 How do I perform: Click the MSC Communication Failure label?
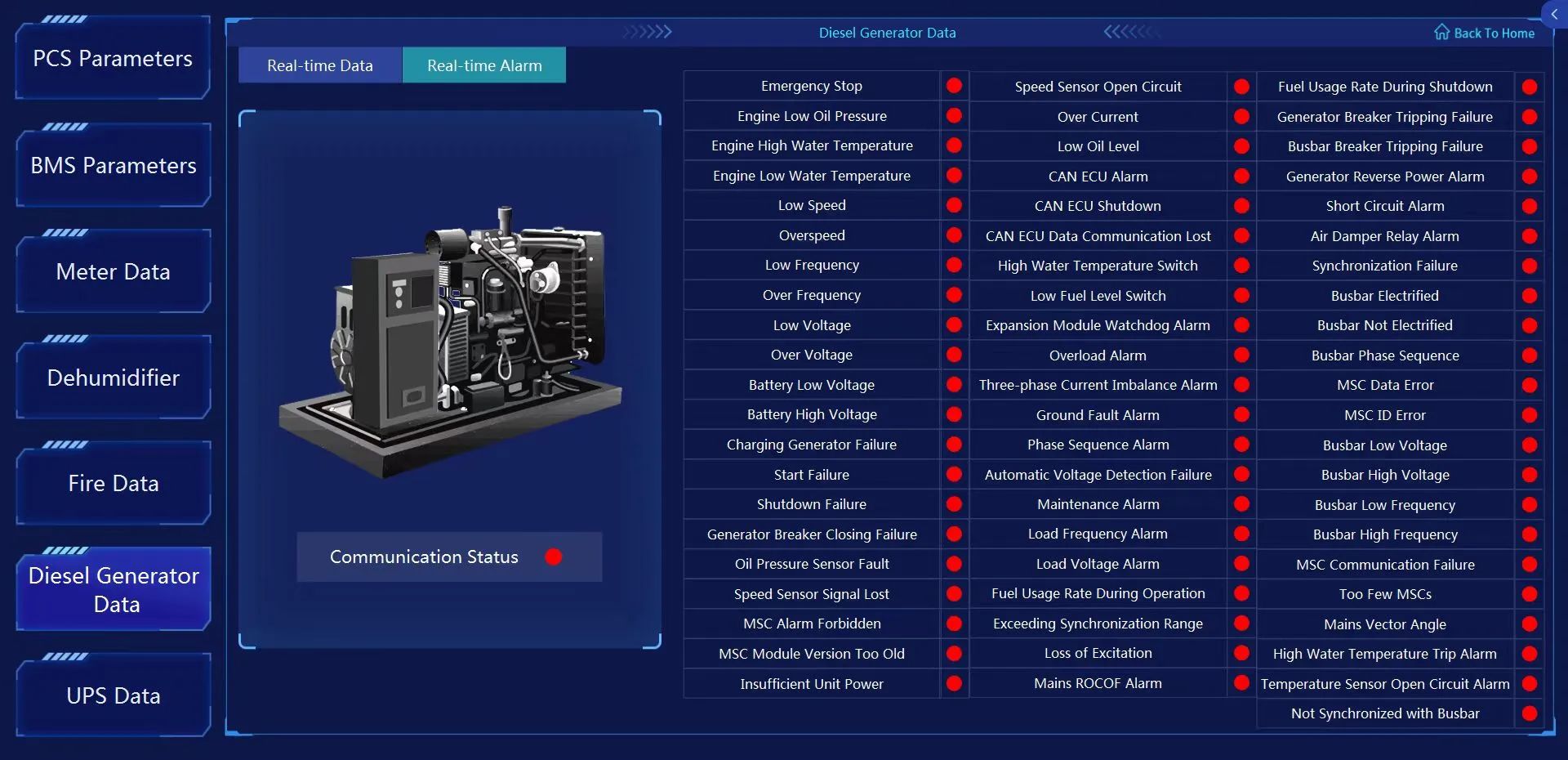1385,565
